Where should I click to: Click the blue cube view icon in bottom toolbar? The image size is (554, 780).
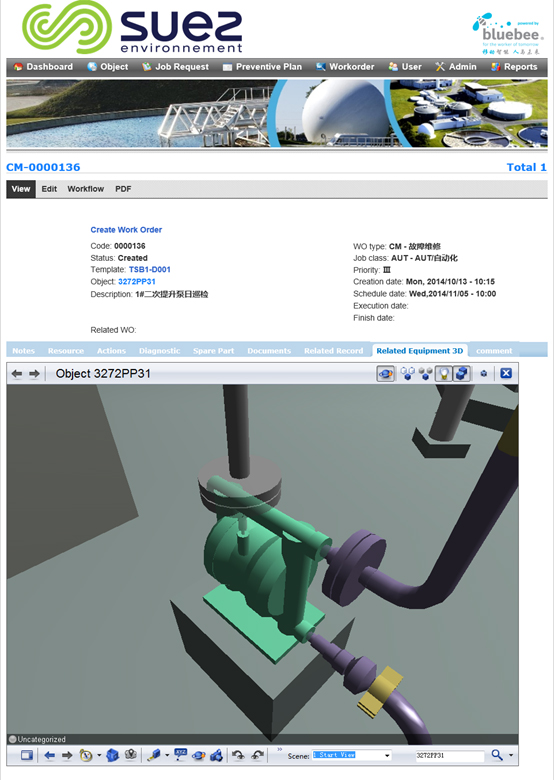click(x=113, y=755)
